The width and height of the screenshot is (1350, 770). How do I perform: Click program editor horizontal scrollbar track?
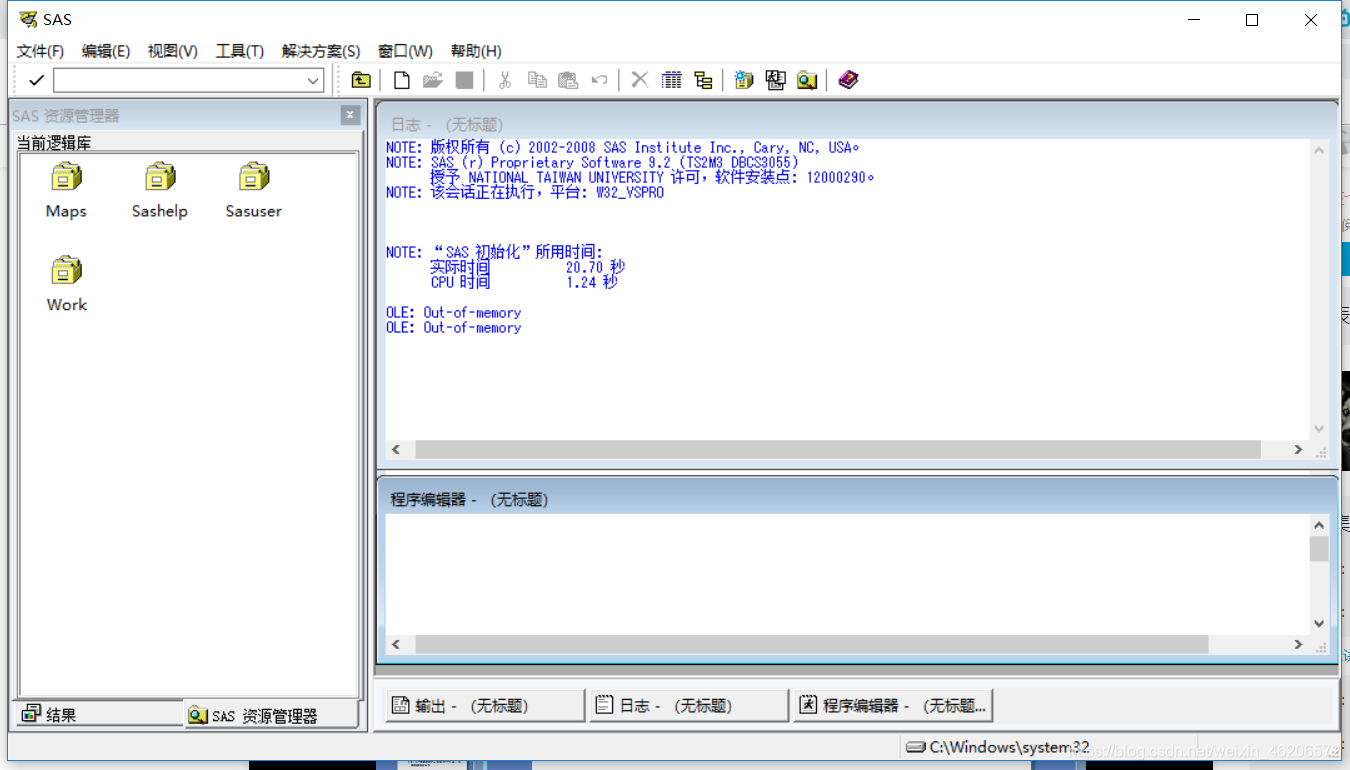[x=847, y=645]
